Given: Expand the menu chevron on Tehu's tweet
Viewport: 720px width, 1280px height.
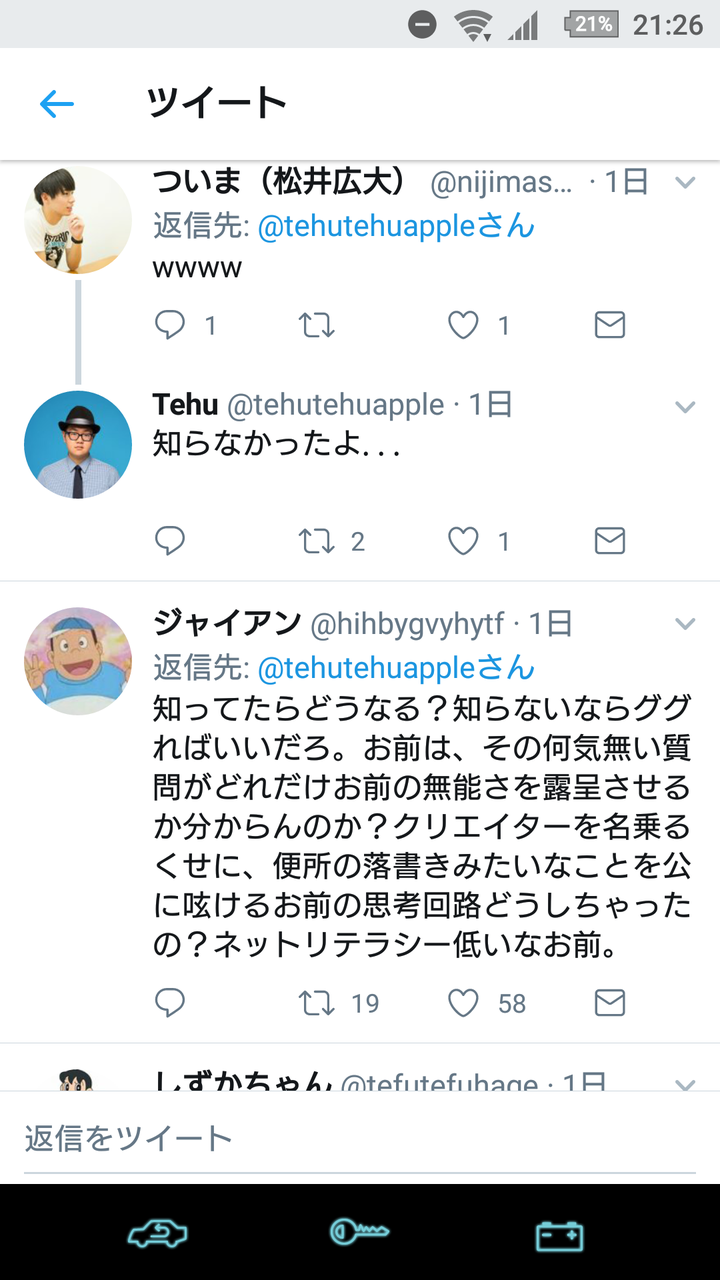Looking at the screenshot, I should tap(685, 407).
